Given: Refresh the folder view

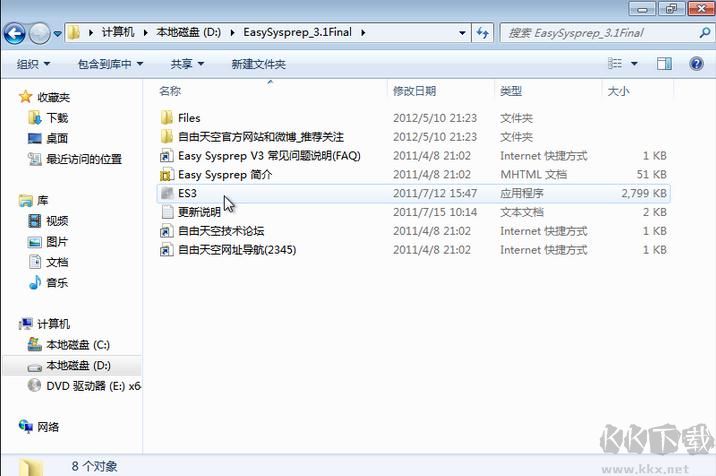Looking at the screenshot, I should coord(483,33).
